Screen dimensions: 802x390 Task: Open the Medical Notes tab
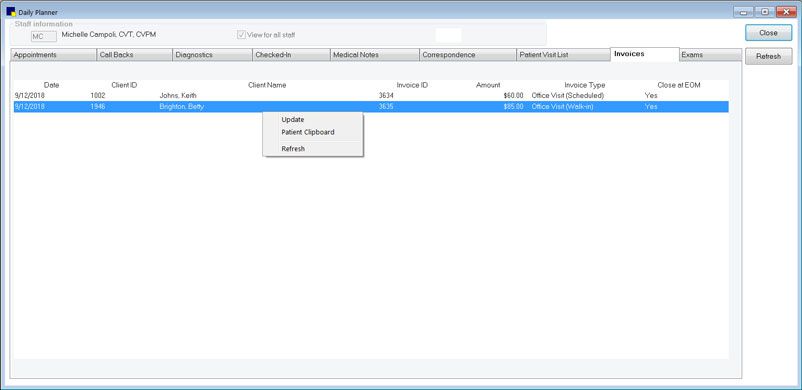pos(374,55)
